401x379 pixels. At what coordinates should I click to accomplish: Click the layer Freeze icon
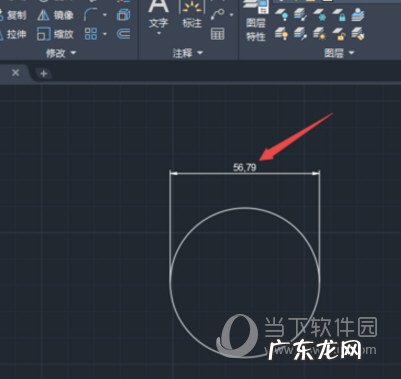point(319,15)
